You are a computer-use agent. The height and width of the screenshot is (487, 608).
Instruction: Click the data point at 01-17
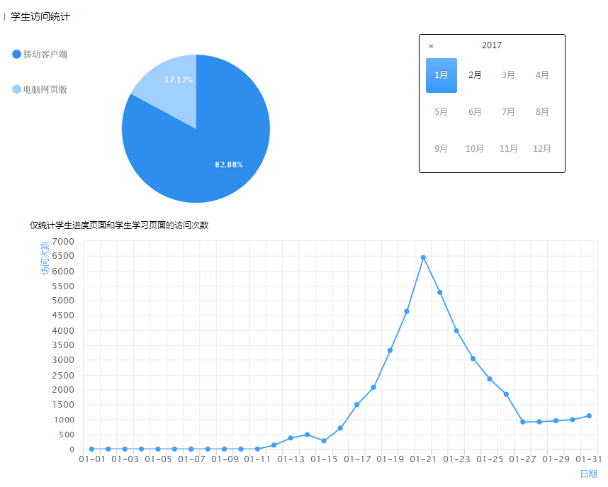pyautogui.click(x=357, y=405)
